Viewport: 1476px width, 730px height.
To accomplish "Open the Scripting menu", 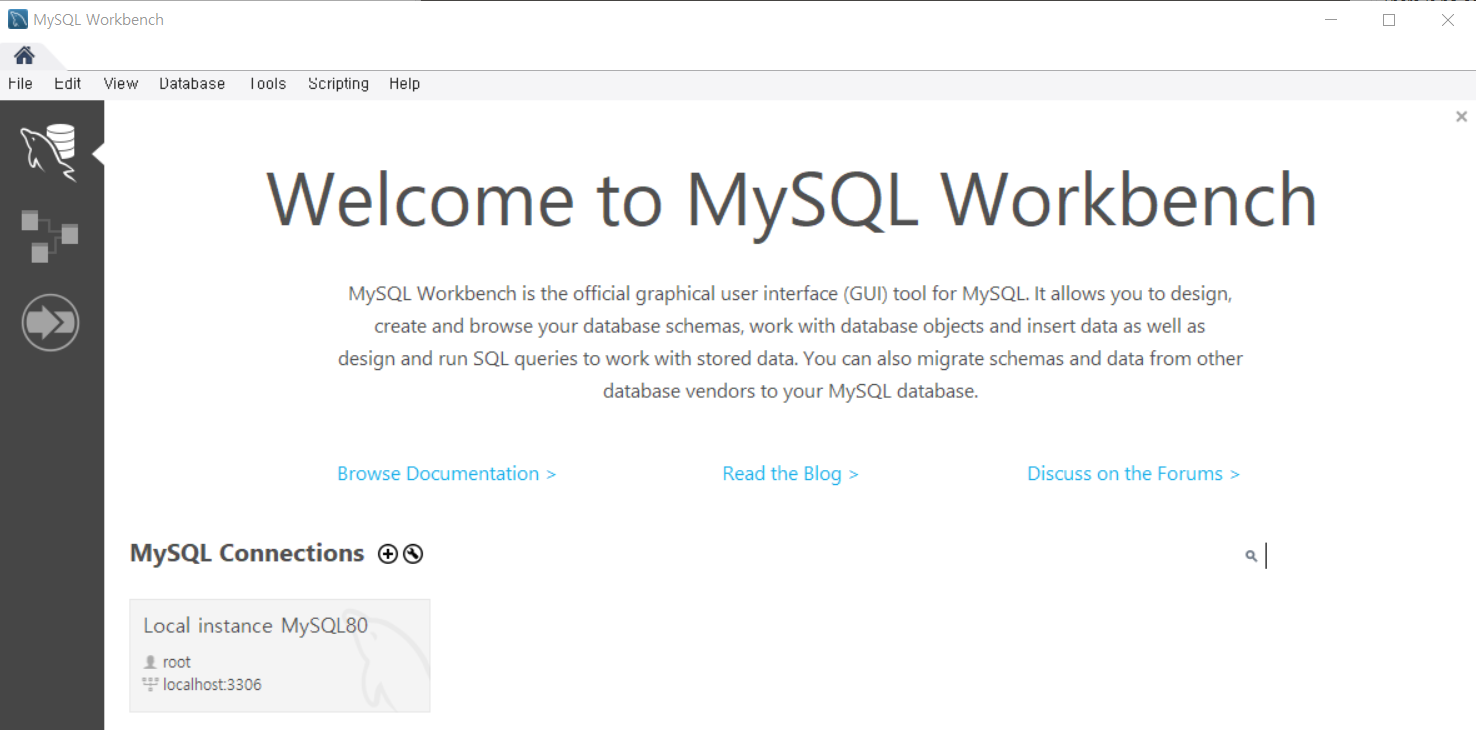I will click(338, 84).
